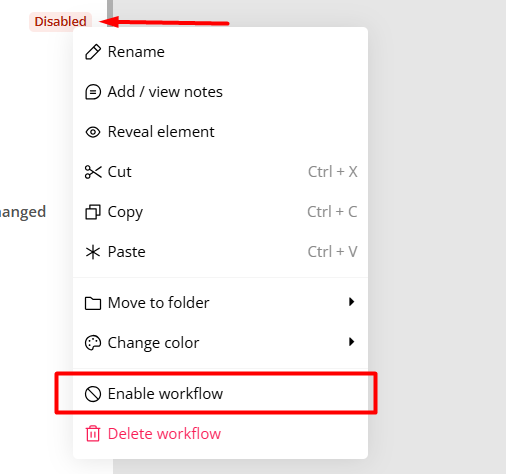Click the circle-slash Enable workflow icon
This screenshot has width=506, height=474.
click(93, 394)
